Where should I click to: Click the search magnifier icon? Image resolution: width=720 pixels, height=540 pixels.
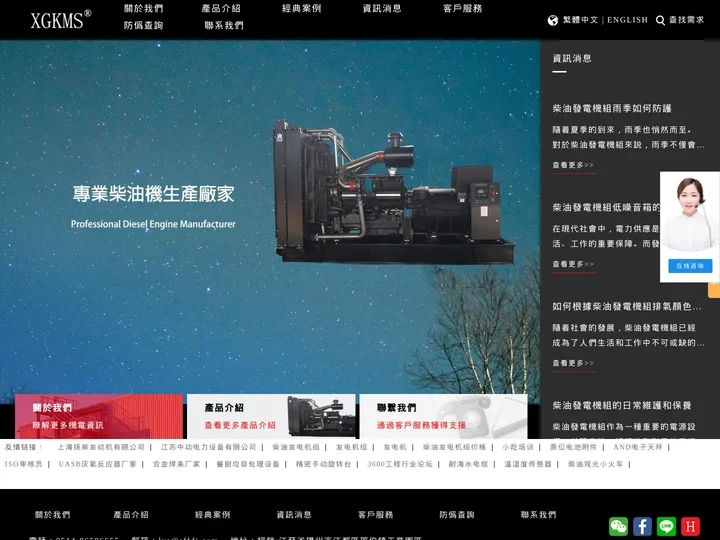[x=660, y=20]
